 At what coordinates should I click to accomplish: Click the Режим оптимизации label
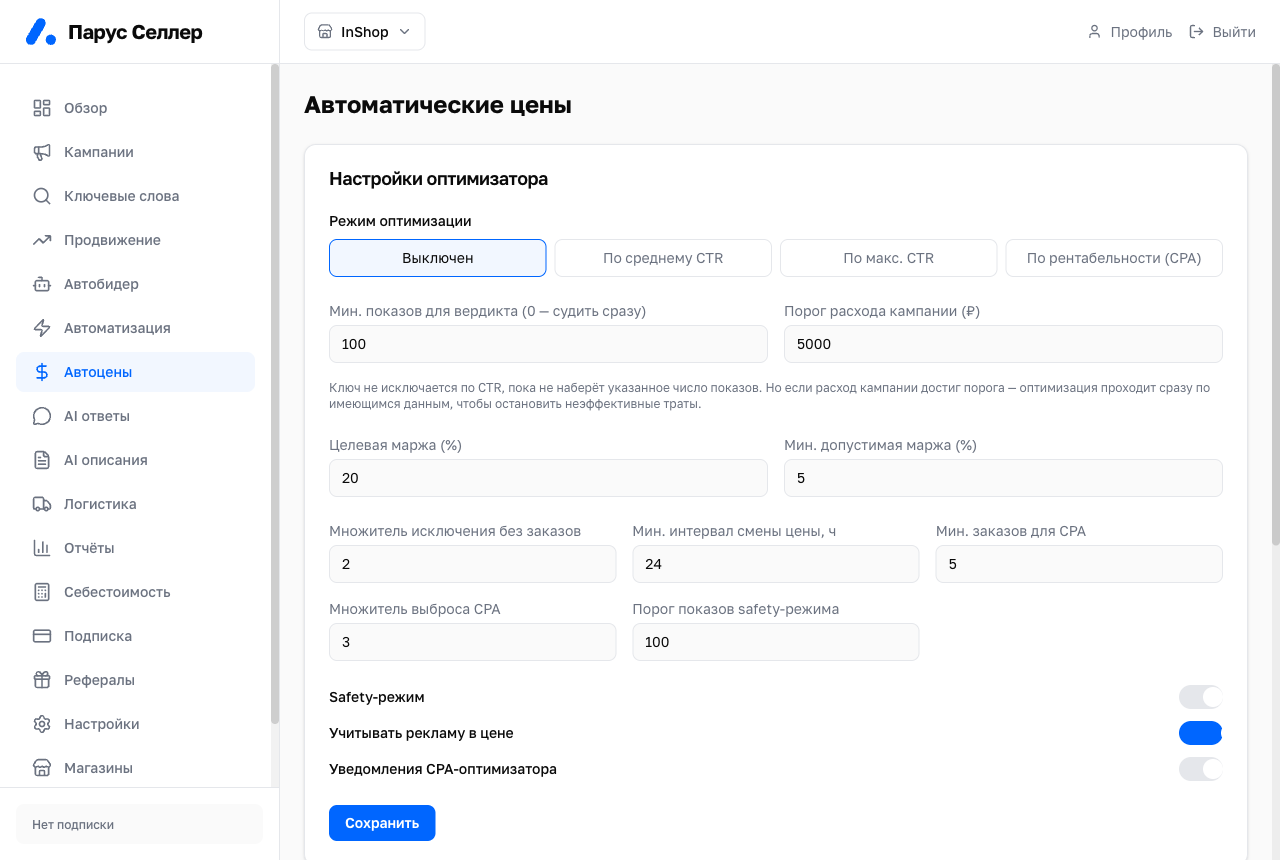[x=400, y=221]
